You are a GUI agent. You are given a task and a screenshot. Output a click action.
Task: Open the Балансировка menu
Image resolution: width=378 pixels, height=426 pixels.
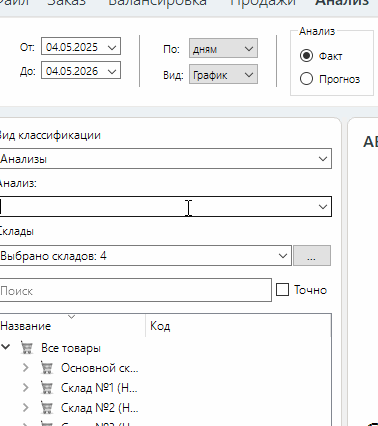coord(157,3)
